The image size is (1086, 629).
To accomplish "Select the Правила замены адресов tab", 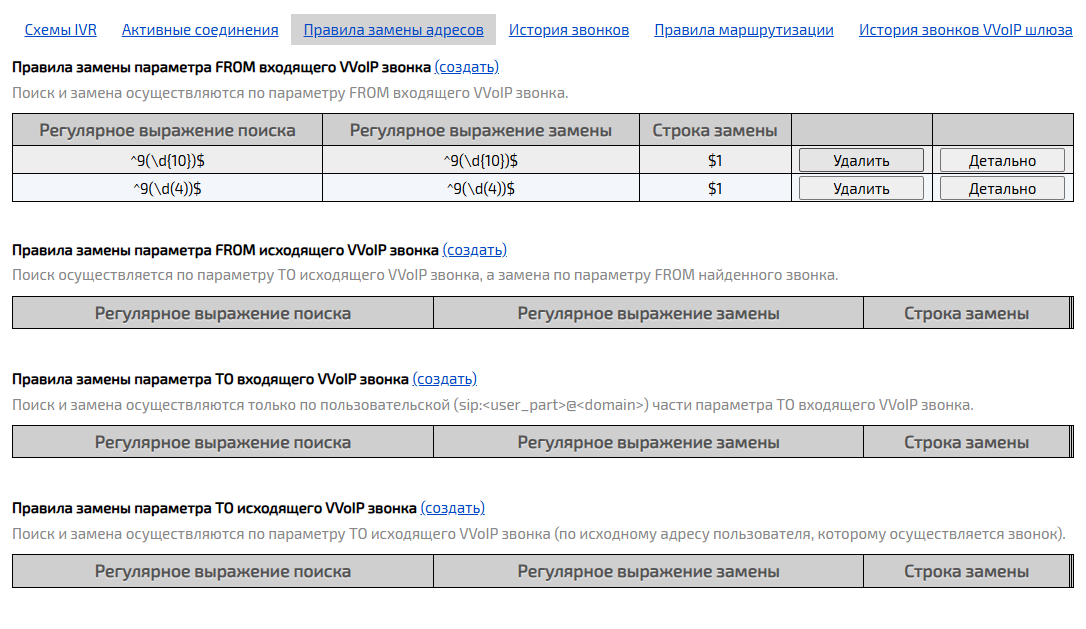I will 393,29.
